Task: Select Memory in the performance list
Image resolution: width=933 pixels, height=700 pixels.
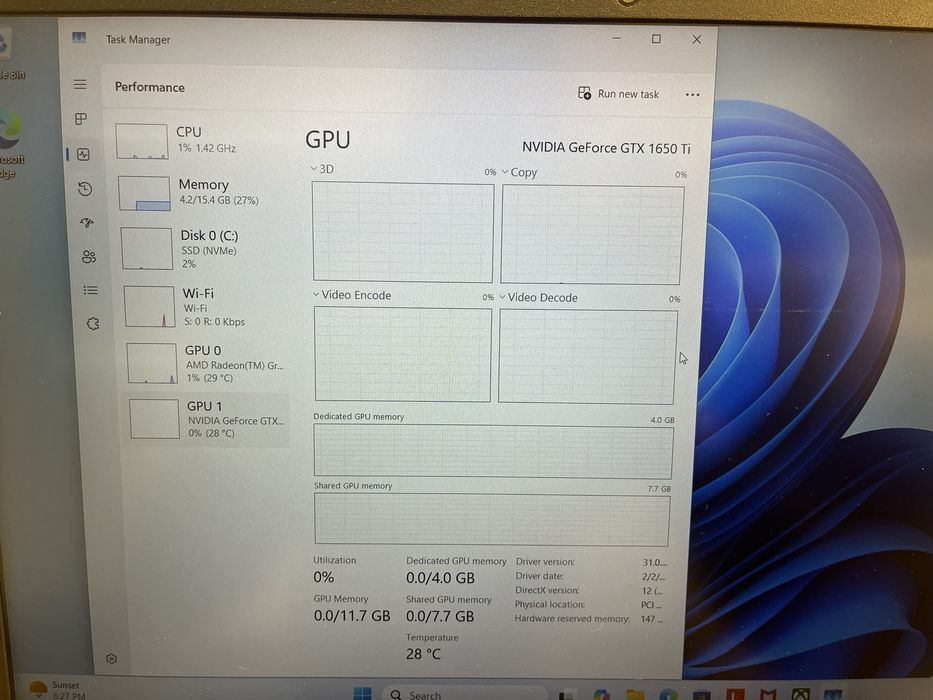Action: point(204,193)
